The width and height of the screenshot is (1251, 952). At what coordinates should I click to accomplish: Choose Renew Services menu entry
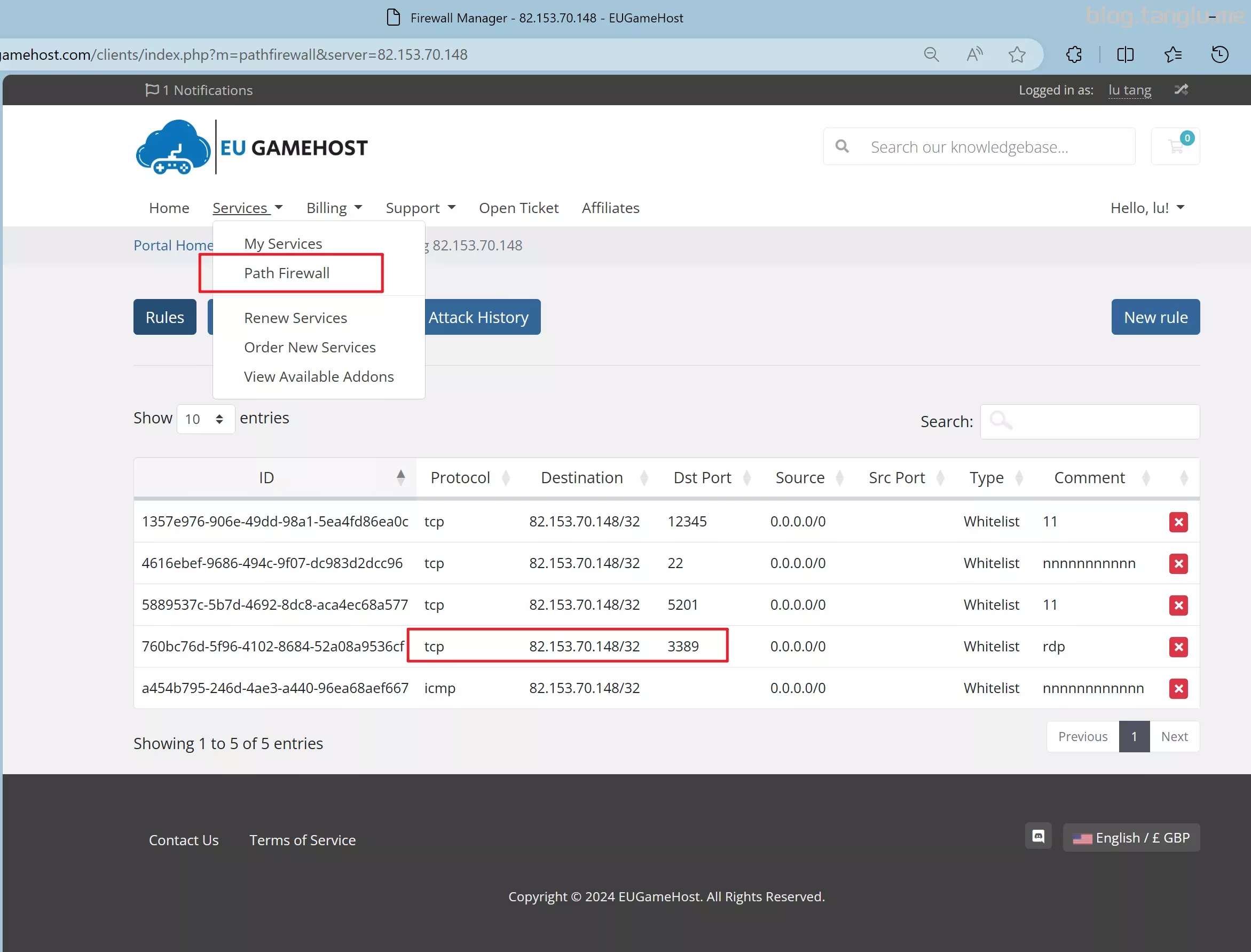[x=296, y=318]
